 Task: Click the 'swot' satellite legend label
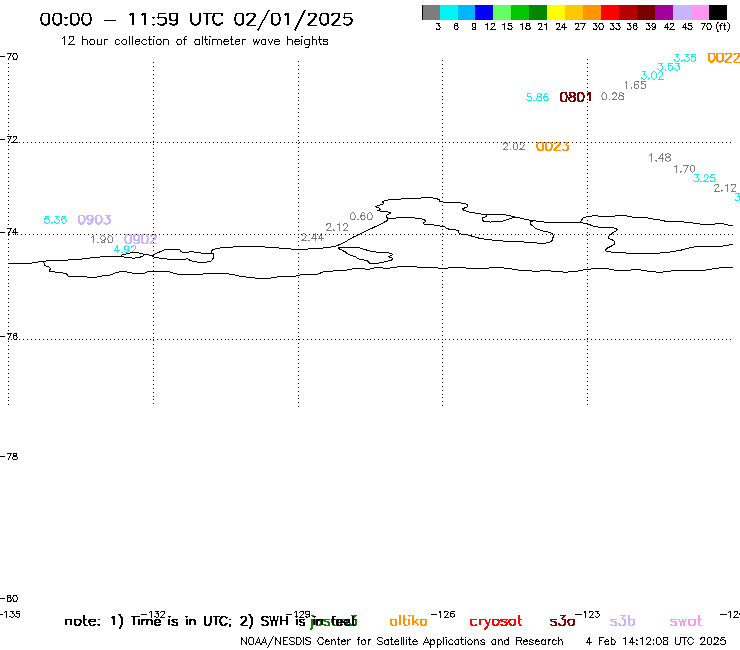click(x=686, y=621)
